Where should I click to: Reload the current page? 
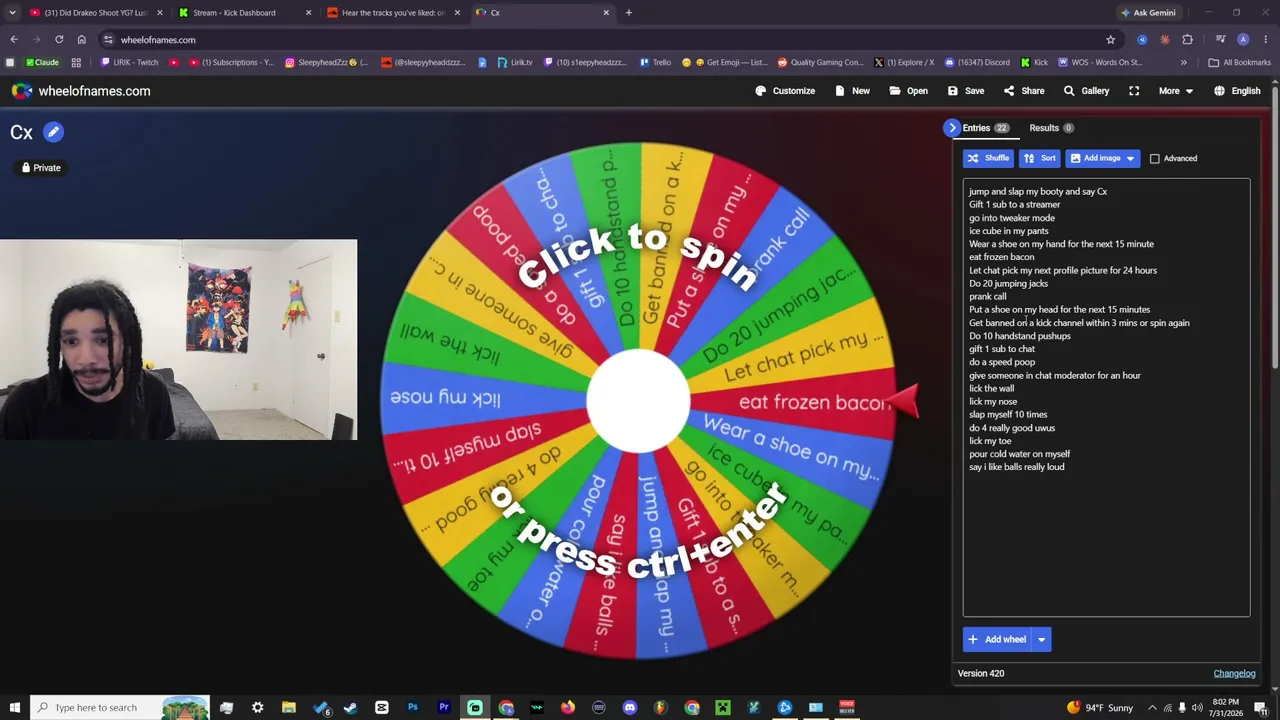tap(59, 40)
